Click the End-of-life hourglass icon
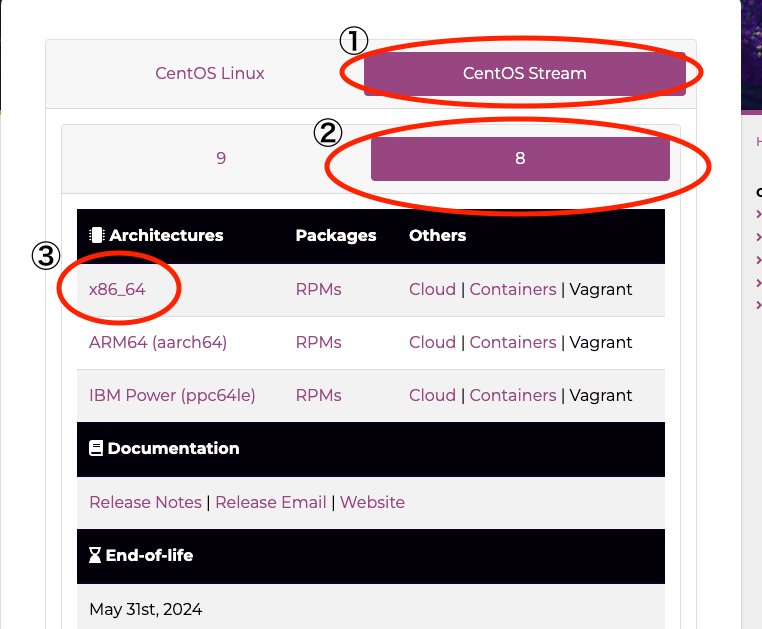762x629 pixels. [x=95, y=555]
